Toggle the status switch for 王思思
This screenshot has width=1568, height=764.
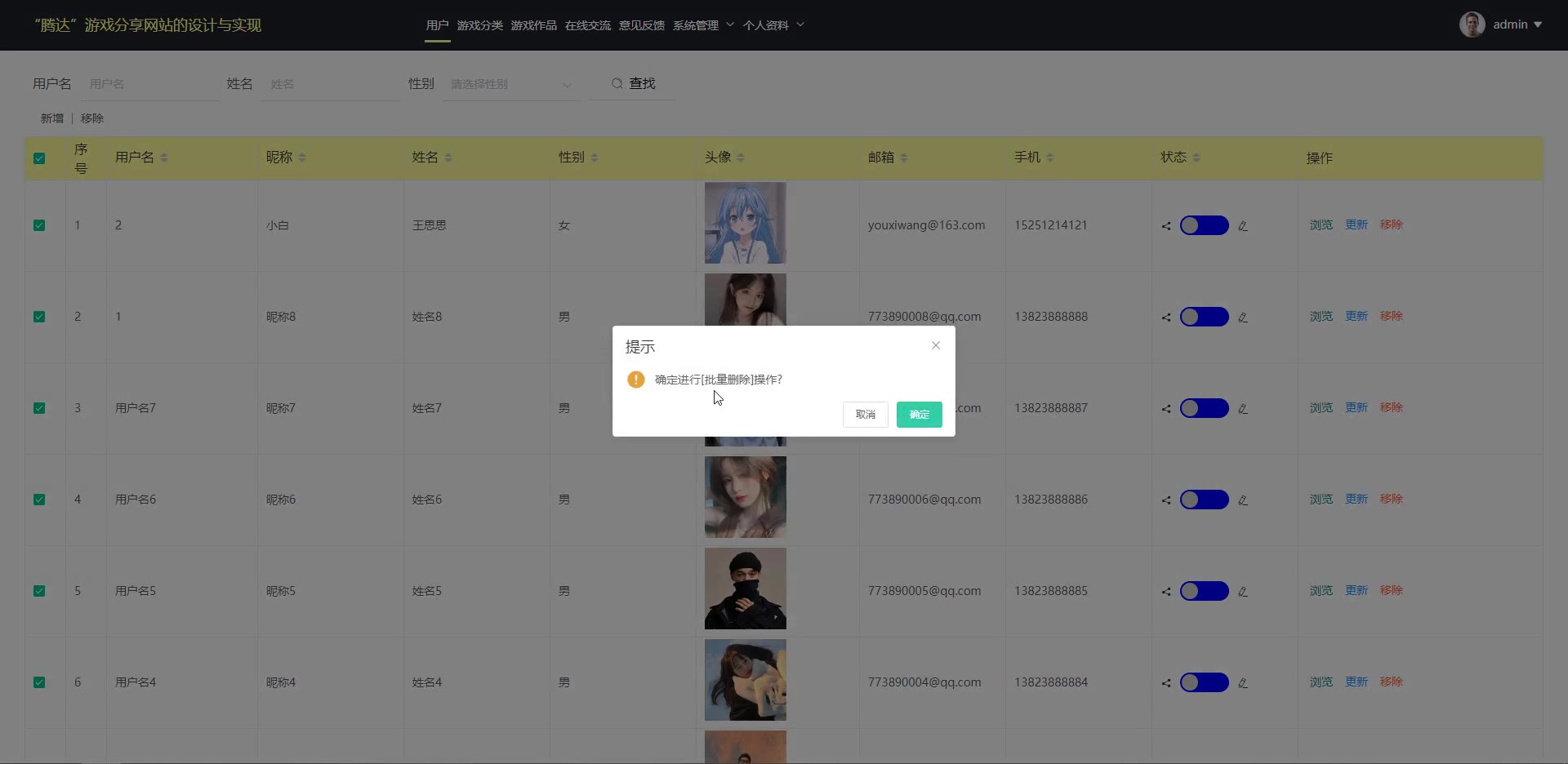click(x=1205, y=225)
